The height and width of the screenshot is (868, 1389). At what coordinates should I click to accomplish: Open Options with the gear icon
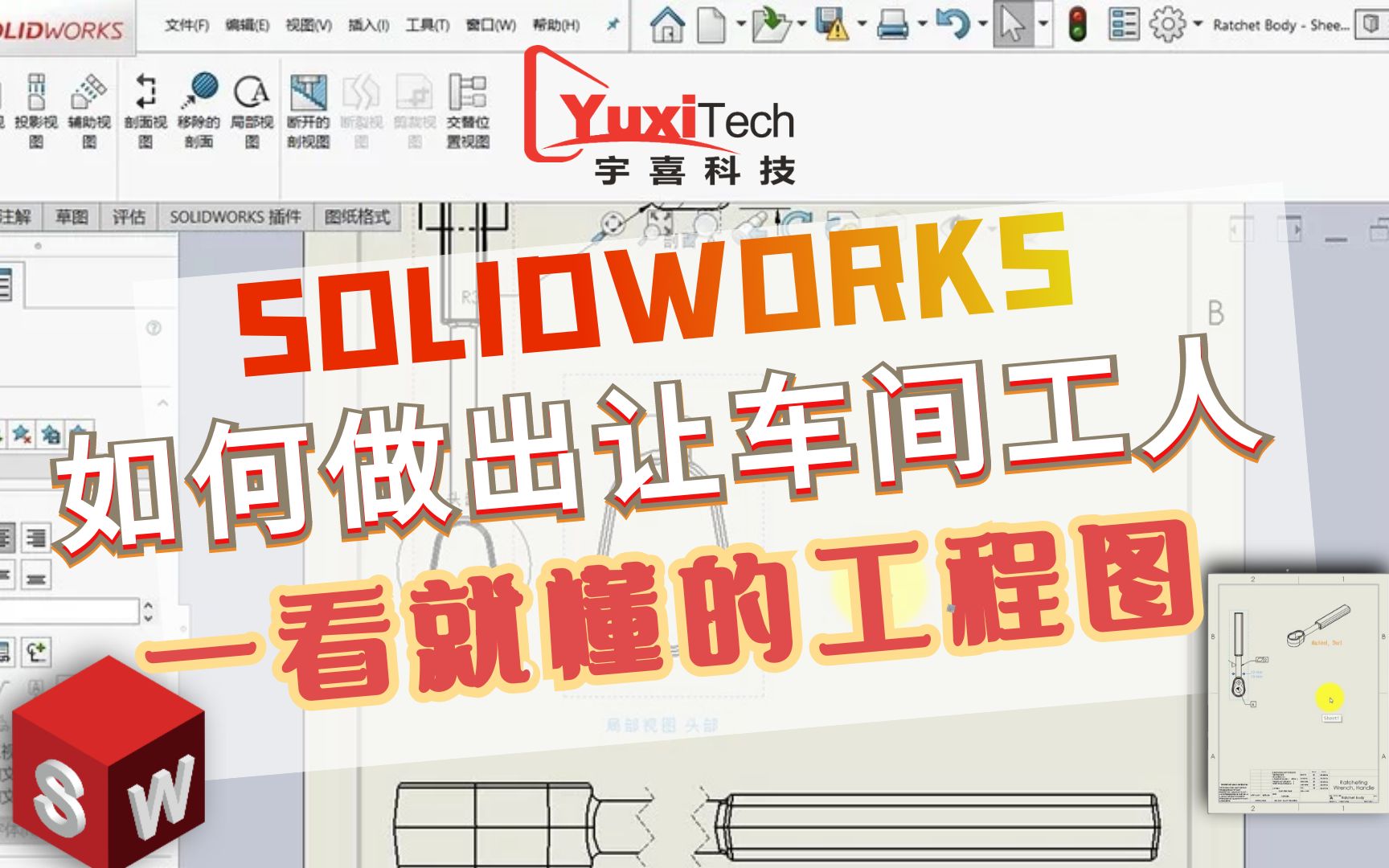1167,24
